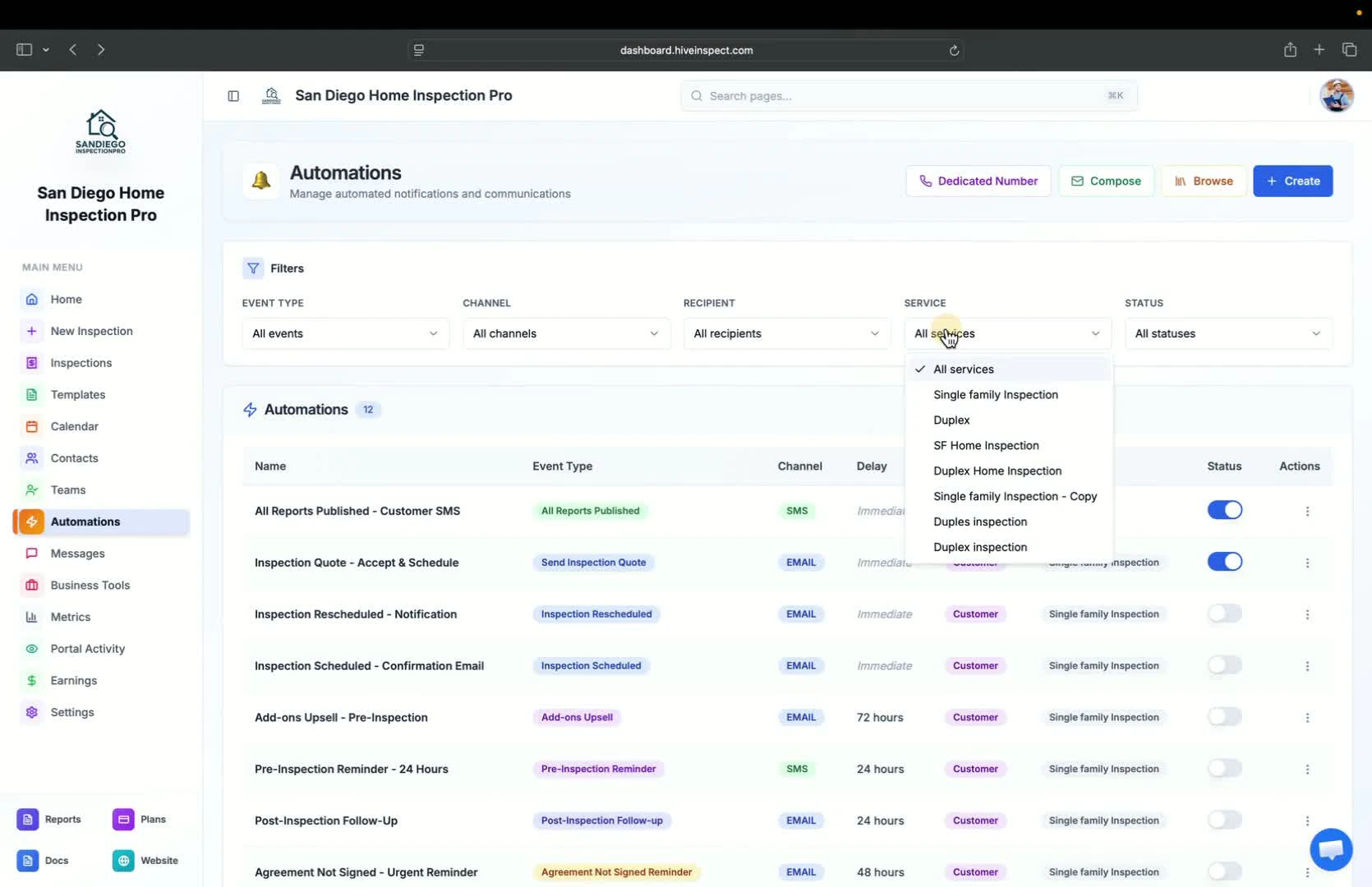Choose SF Home Inspection in the dropdown list
Screen dimensions: 1372x887
(985, 445)
